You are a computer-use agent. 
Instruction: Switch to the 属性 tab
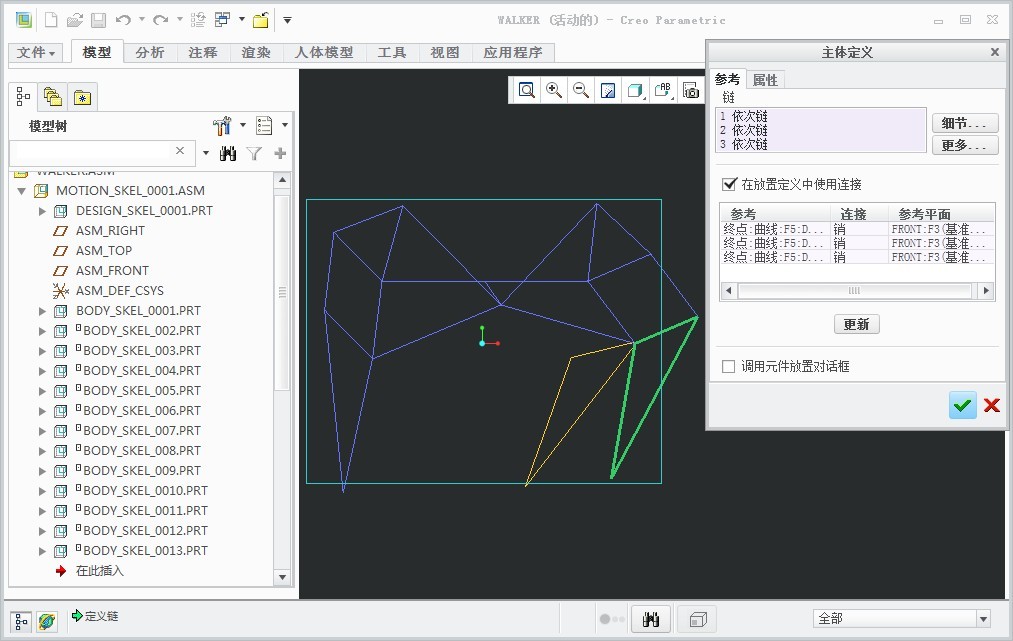[x=765, y=80]
